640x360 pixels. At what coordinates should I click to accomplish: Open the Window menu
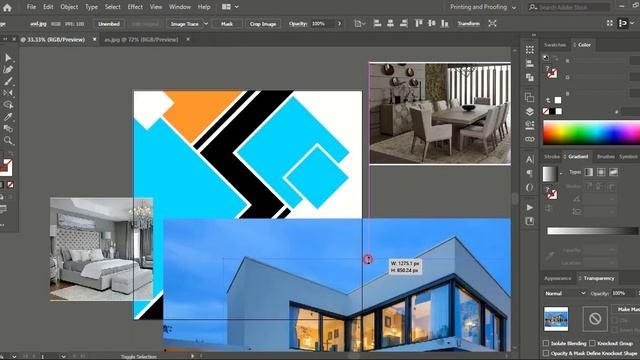180,7
